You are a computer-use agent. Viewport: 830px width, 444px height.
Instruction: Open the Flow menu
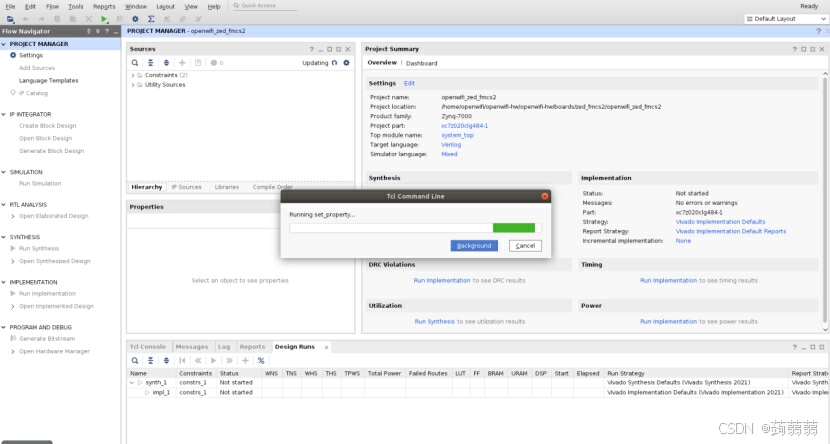[x=52, y=6]
